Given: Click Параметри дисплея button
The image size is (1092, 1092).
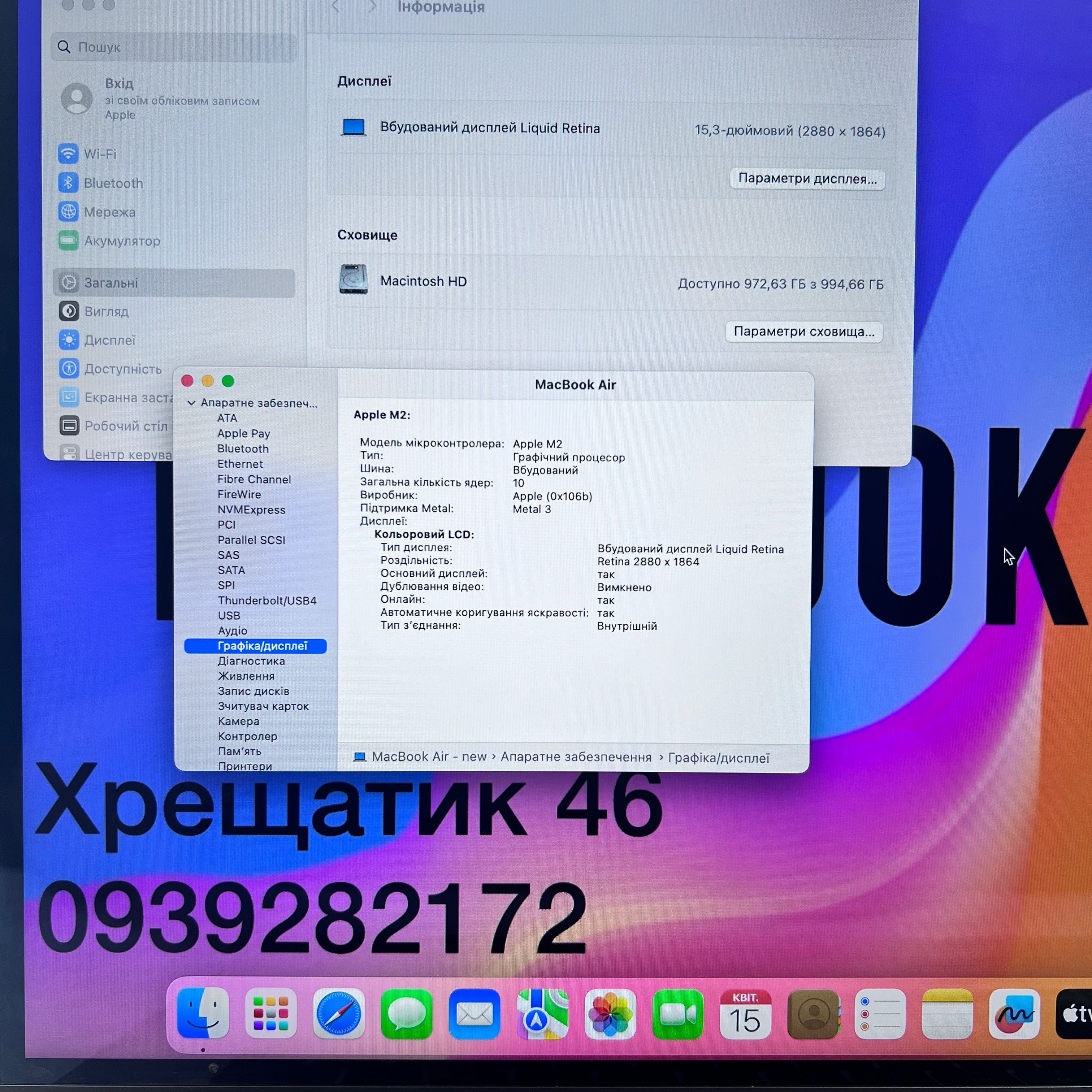Looking at the screenshot, I should [x=807, y=179].
